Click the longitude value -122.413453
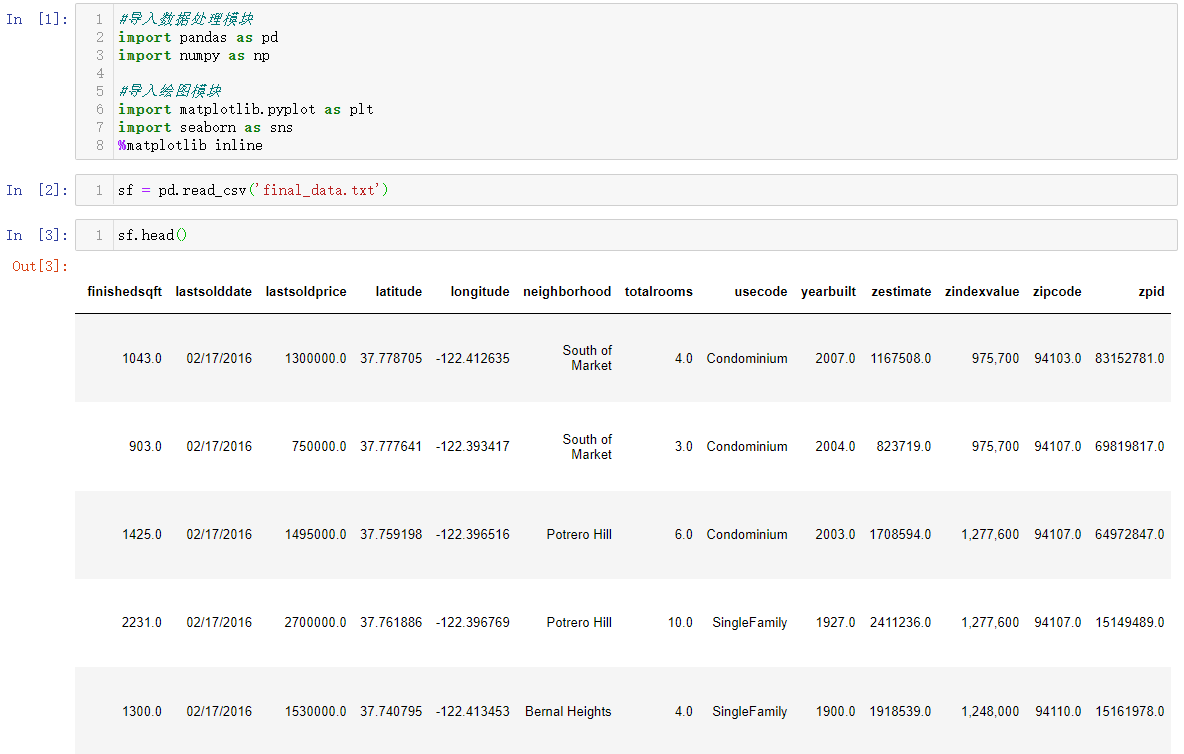Image resolution: width=1184 pixels, height=754 pixels. point(473,712)
